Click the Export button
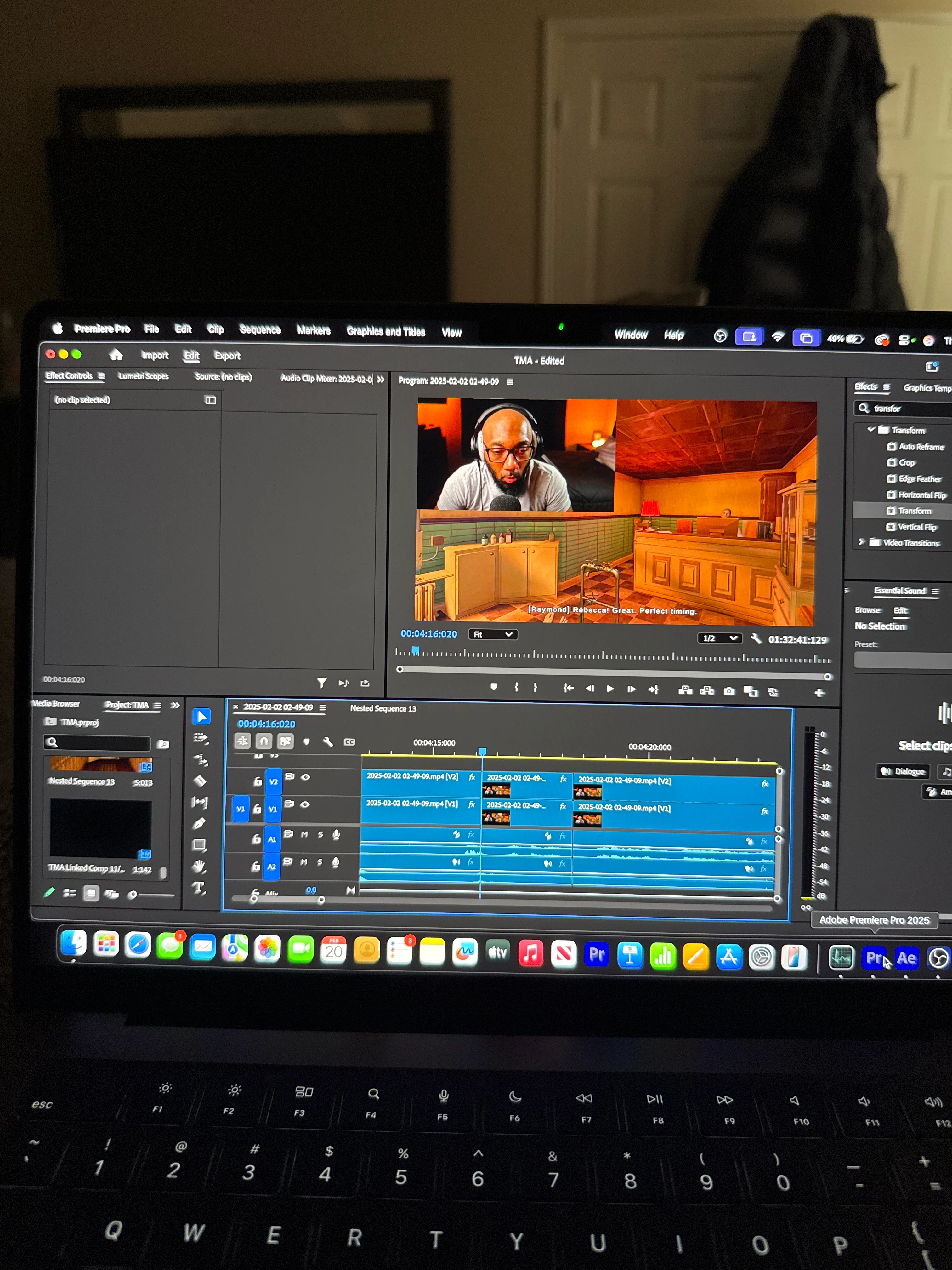 pos(227,356)
